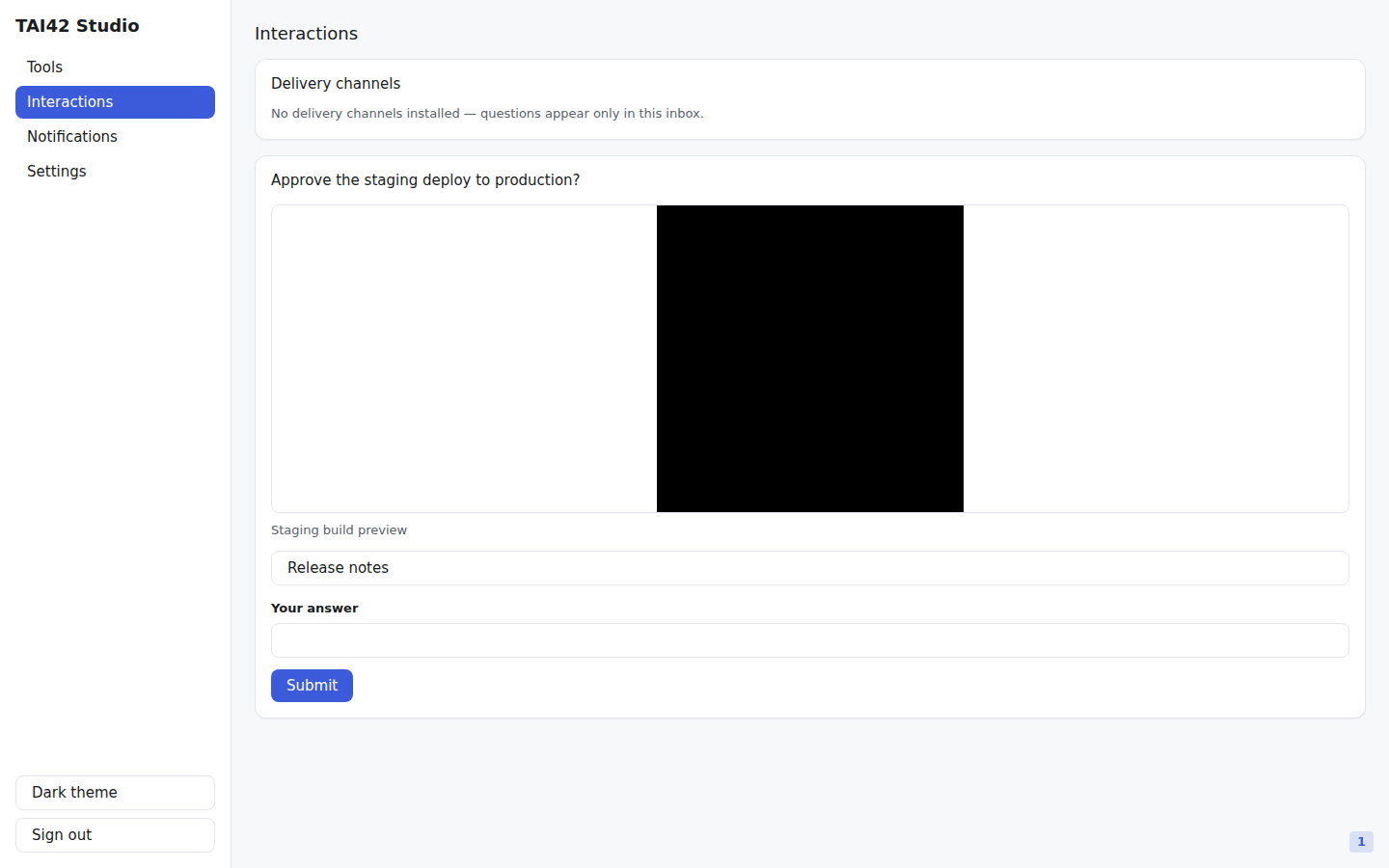Image resolution: width=1389 pixels, height=868 pixels.
Task: Click the TAI42 Studio title
Action: coord(77,26)
